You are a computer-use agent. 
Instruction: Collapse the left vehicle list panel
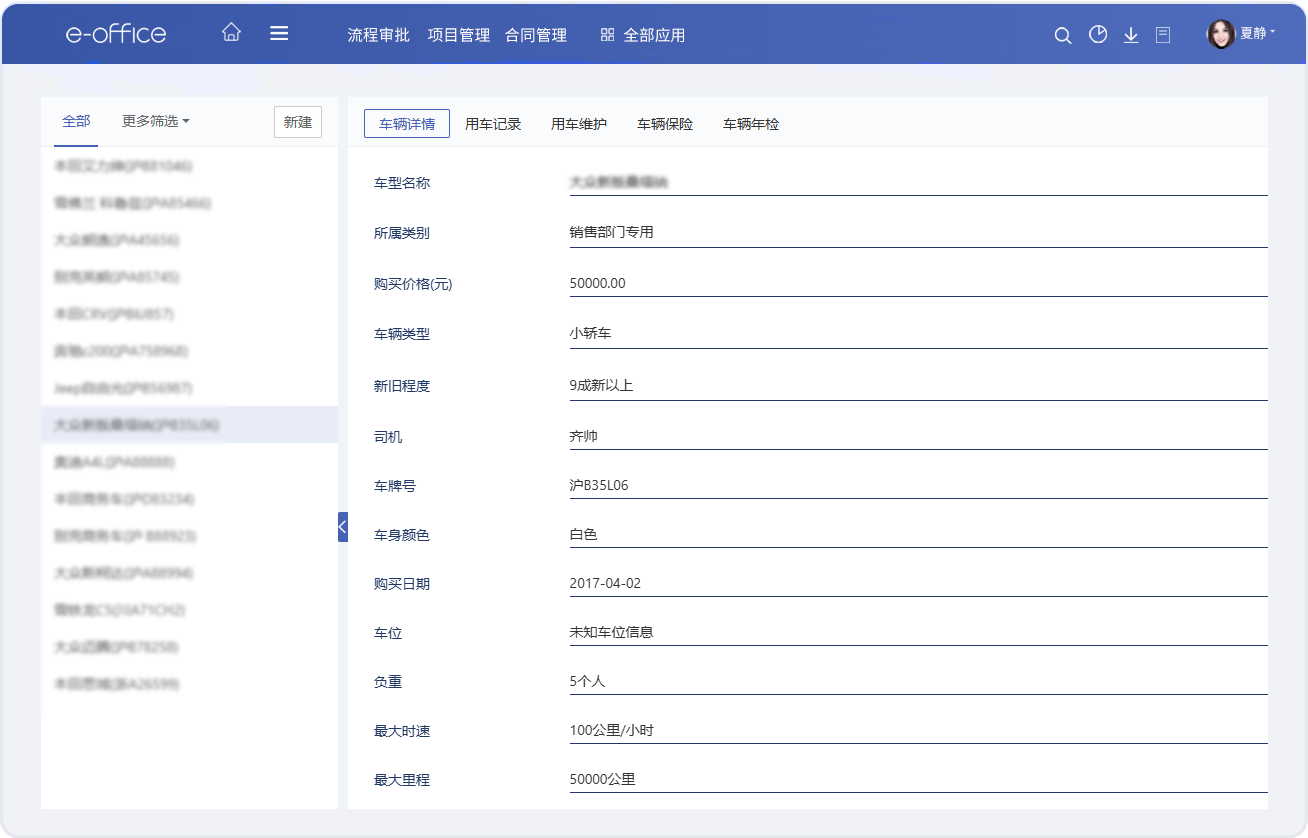pos(342,526)
